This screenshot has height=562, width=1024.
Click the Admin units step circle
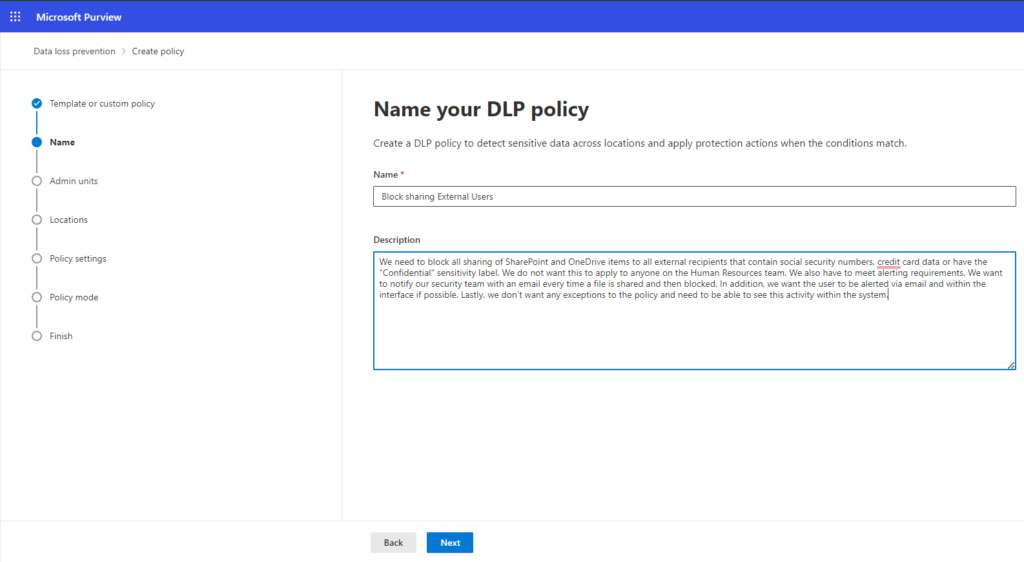[37, 181]
